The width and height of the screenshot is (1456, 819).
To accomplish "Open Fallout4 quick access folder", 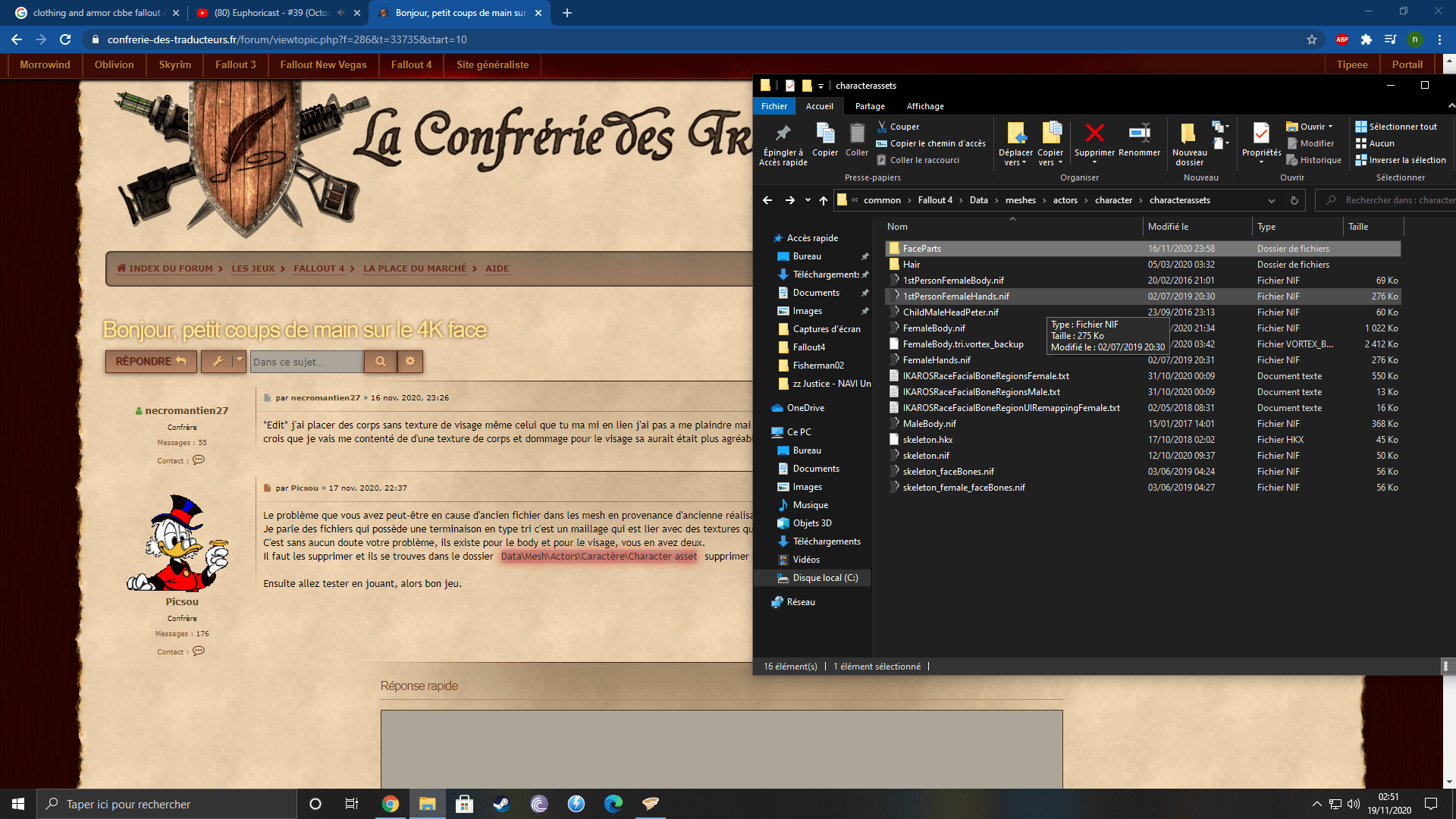I will click(x=808, y=347).
